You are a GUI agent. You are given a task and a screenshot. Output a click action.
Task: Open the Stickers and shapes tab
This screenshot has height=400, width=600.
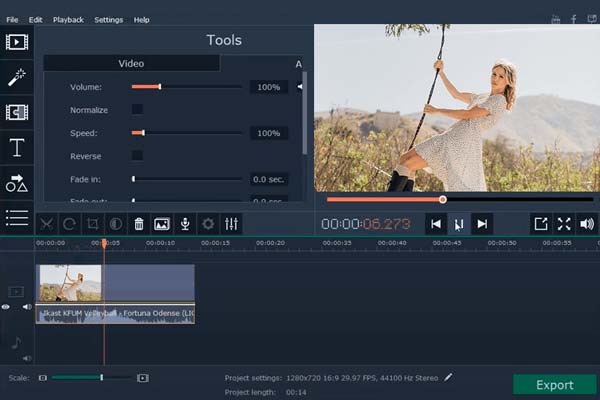tap(17, 183)
